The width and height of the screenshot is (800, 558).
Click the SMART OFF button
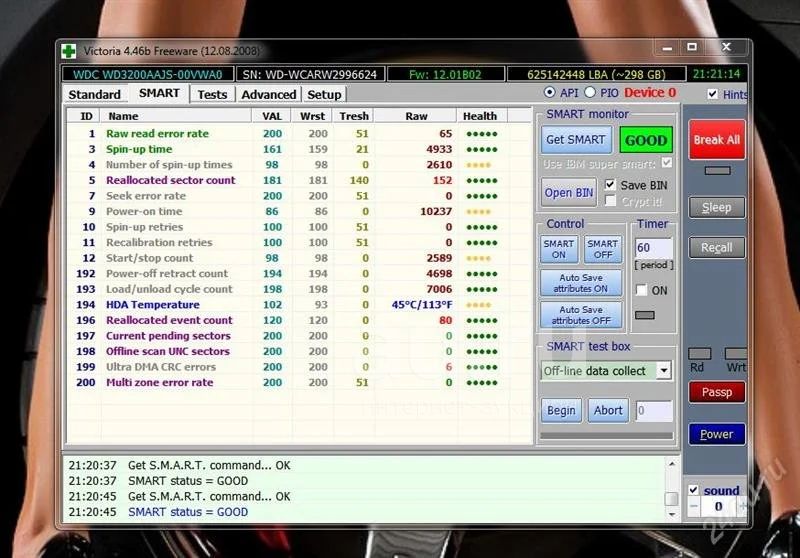point(603,249)
